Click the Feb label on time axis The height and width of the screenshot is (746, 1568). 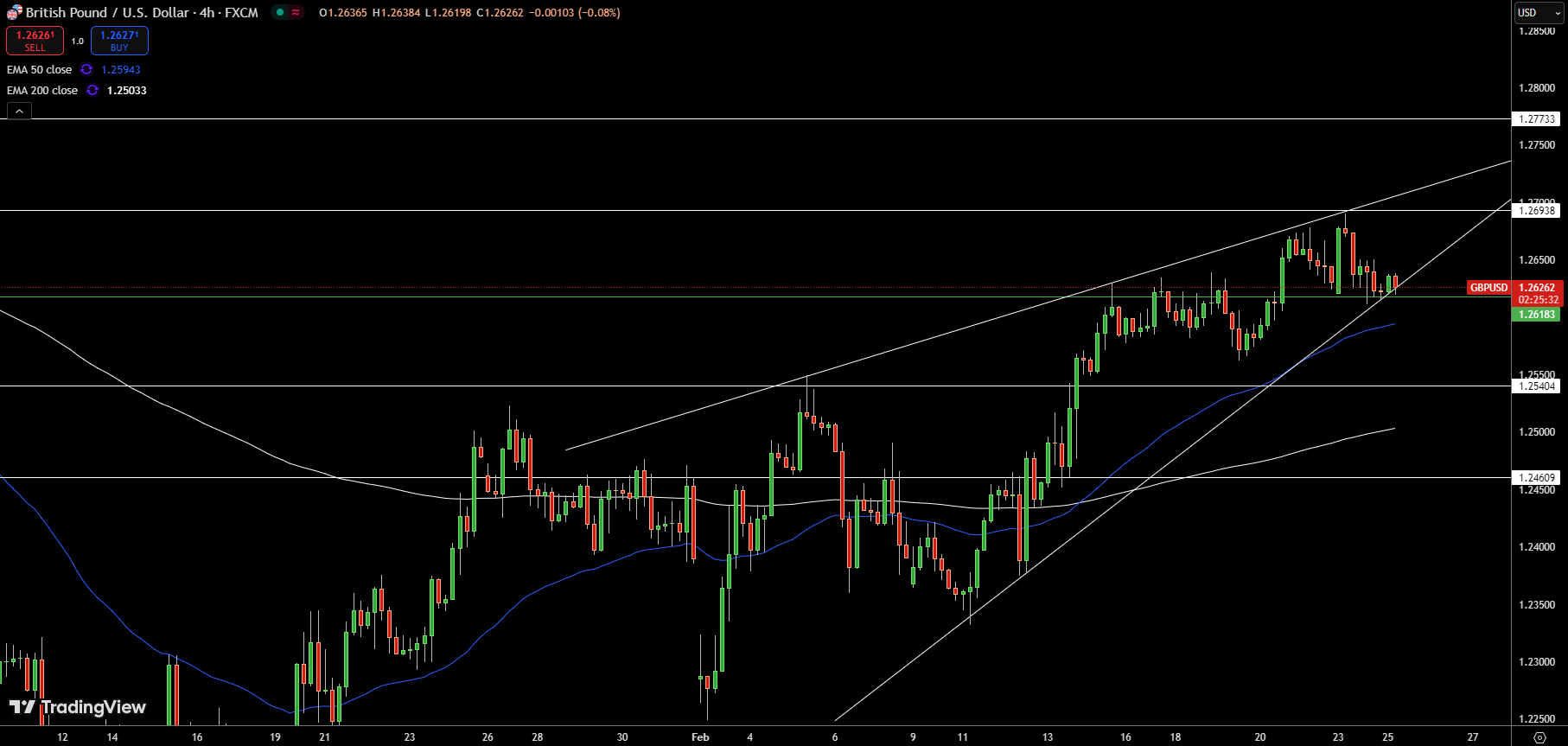[700, 737]
